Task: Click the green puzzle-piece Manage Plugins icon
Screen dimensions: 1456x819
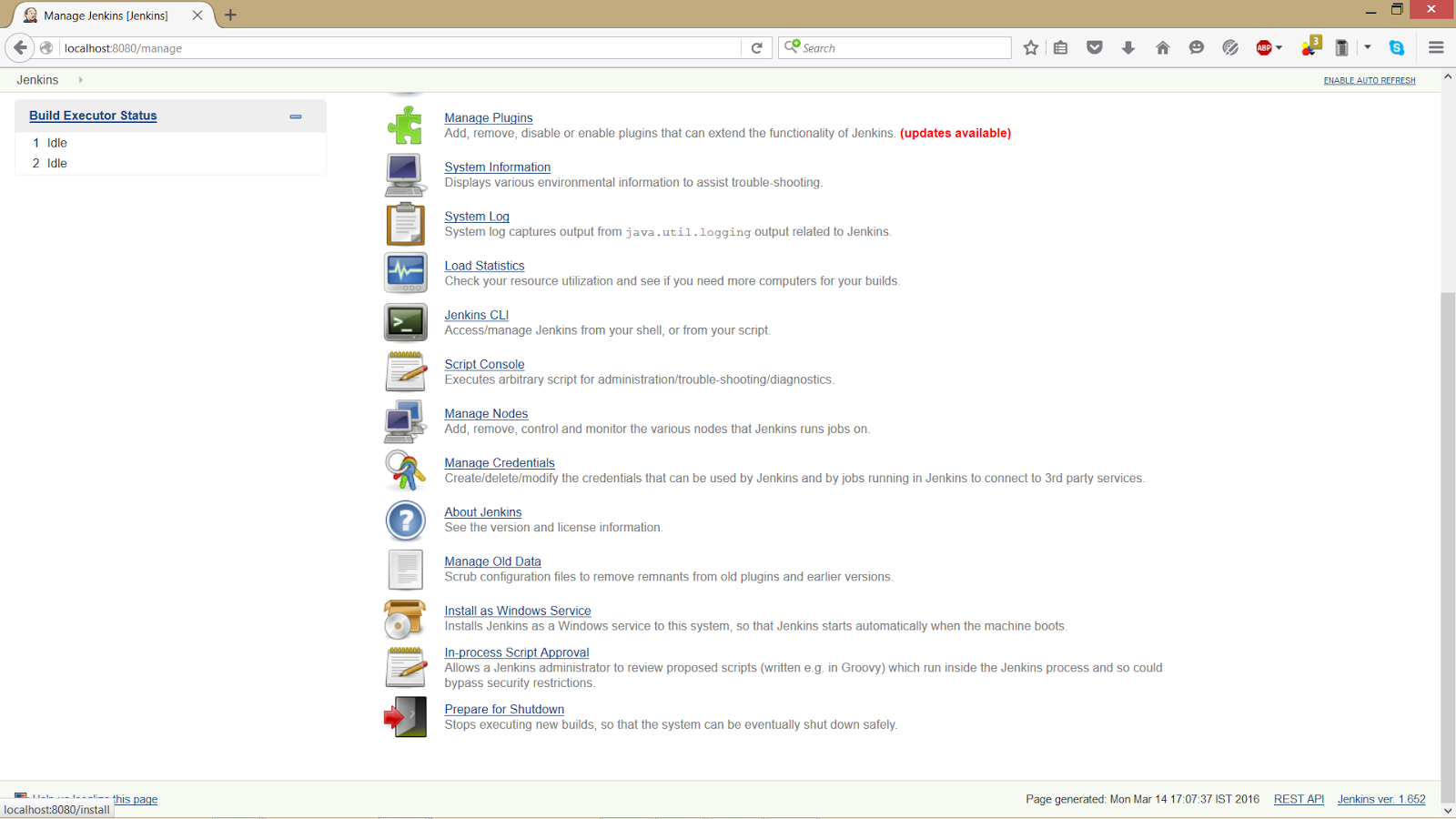Action: coord(405,126)
